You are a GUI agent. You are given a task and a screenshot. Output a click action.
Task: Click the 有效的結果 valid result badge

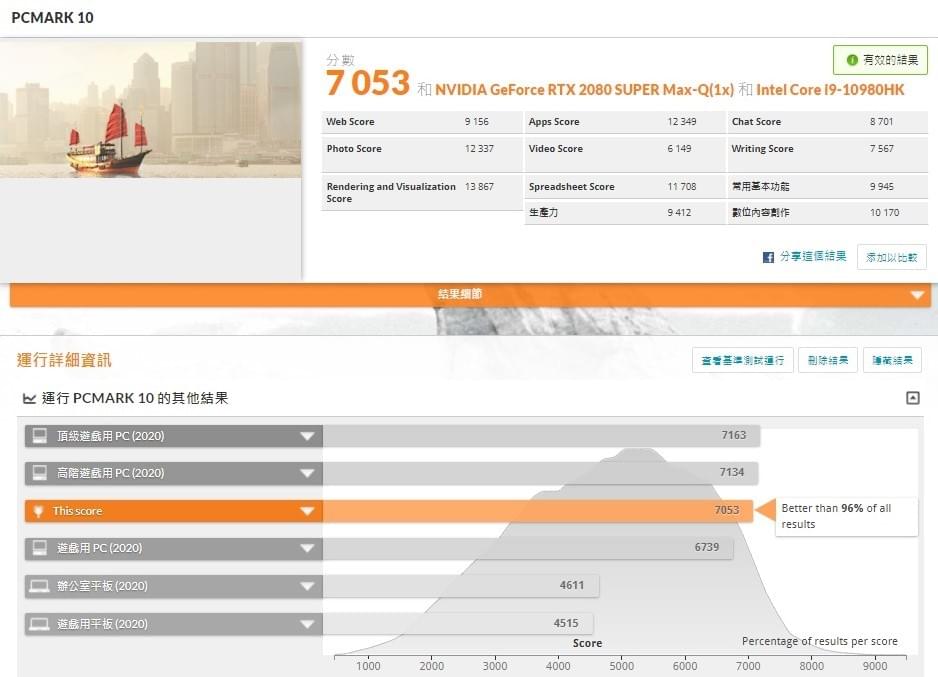coord(880,60)
